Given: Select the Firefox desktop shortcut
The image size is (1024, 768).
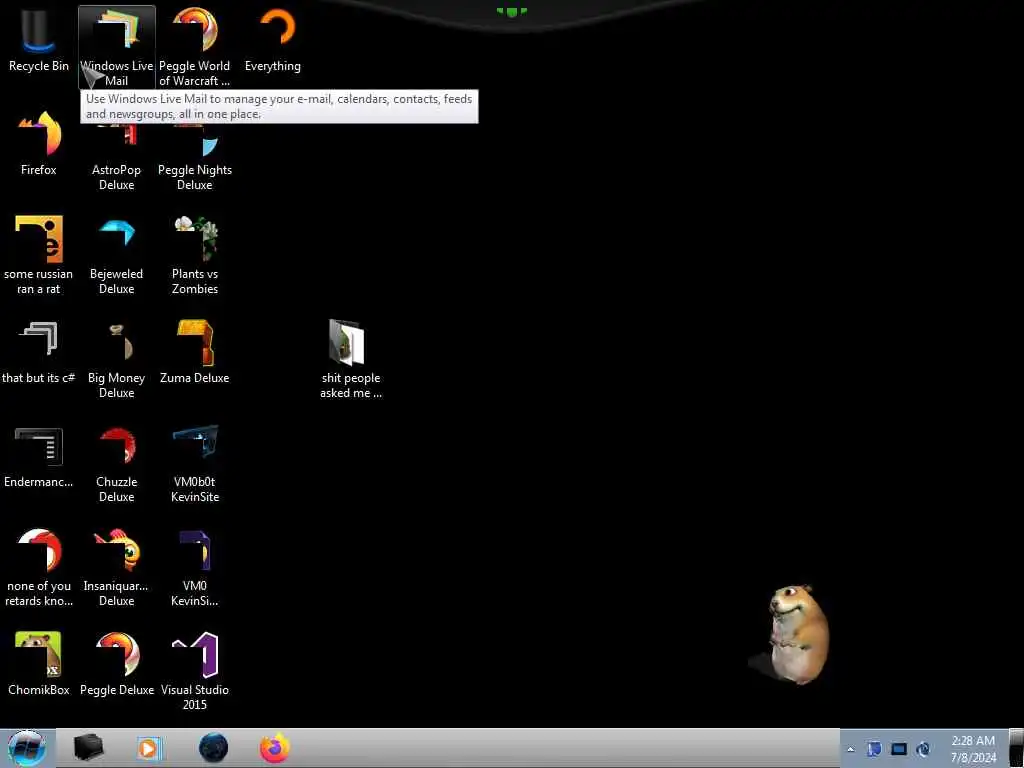Looking at the screenshot, I should (x=39, y=144).
